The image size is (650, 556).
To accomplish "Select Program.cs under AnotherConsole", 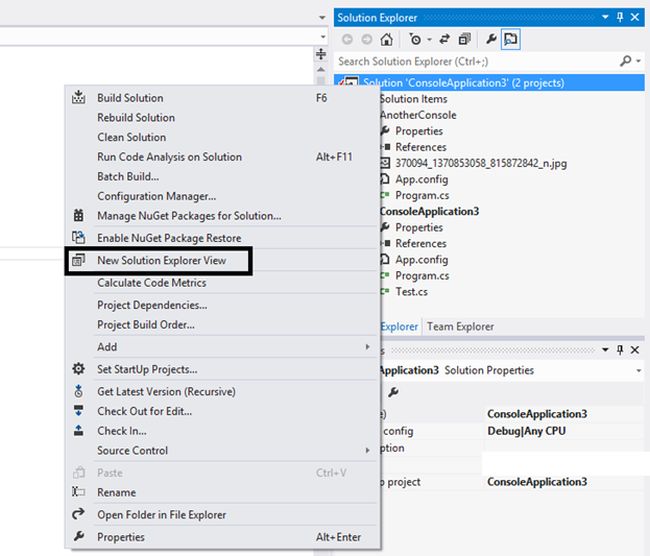I will 422,195.
